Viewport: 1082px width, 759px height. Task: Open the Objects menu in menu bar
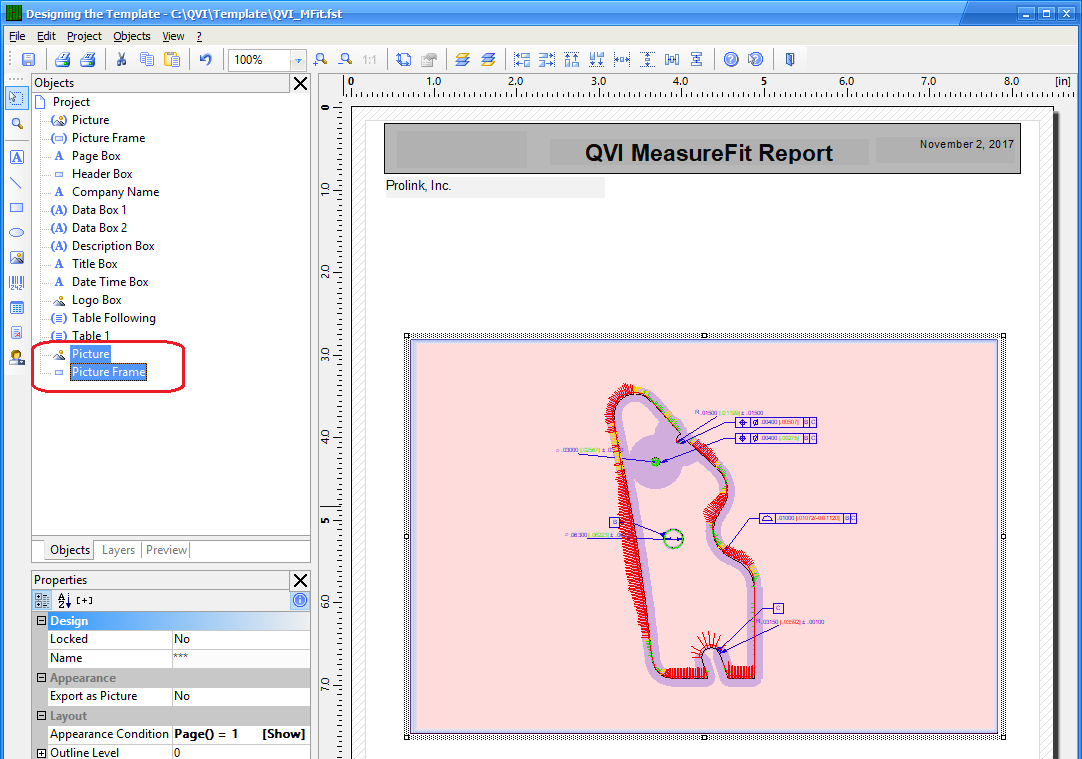(132, 36)
